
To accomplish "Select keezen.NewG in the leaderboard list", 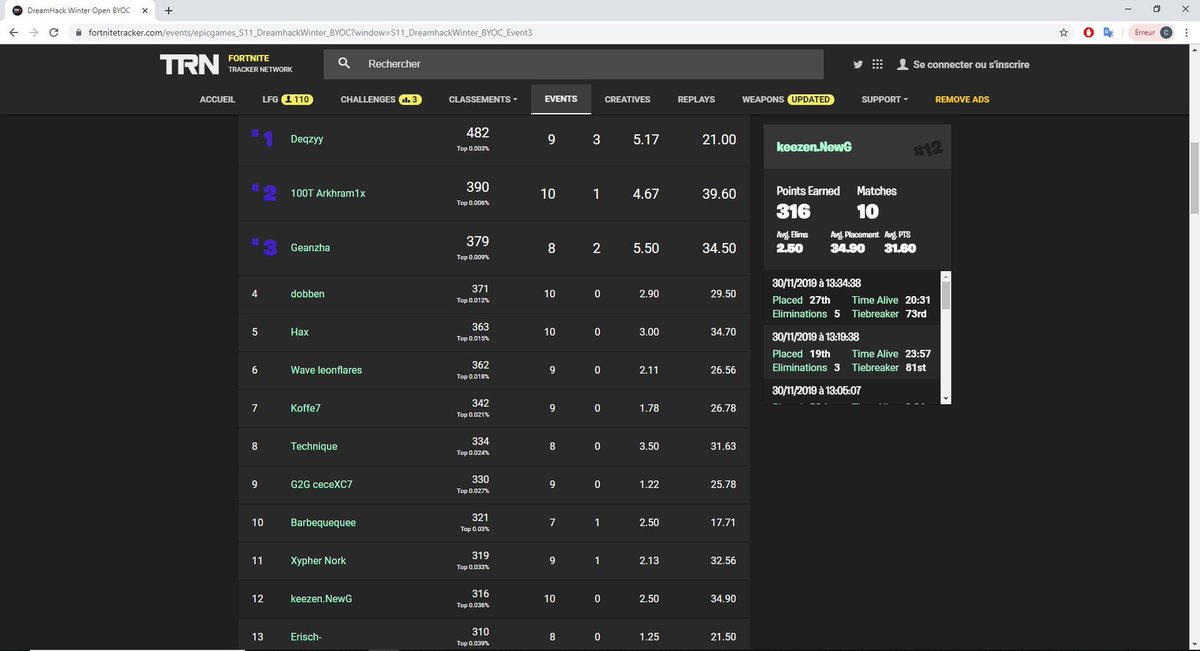I will click(322, 599).
